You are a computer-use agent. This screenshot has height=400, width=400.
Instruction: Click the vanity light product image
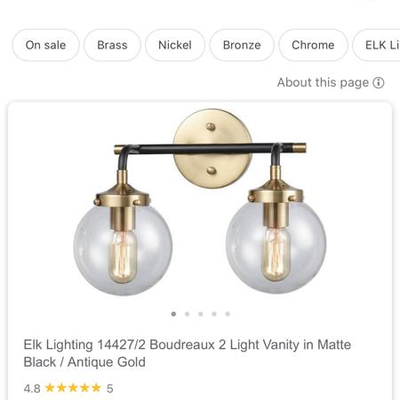click(200, 202)
